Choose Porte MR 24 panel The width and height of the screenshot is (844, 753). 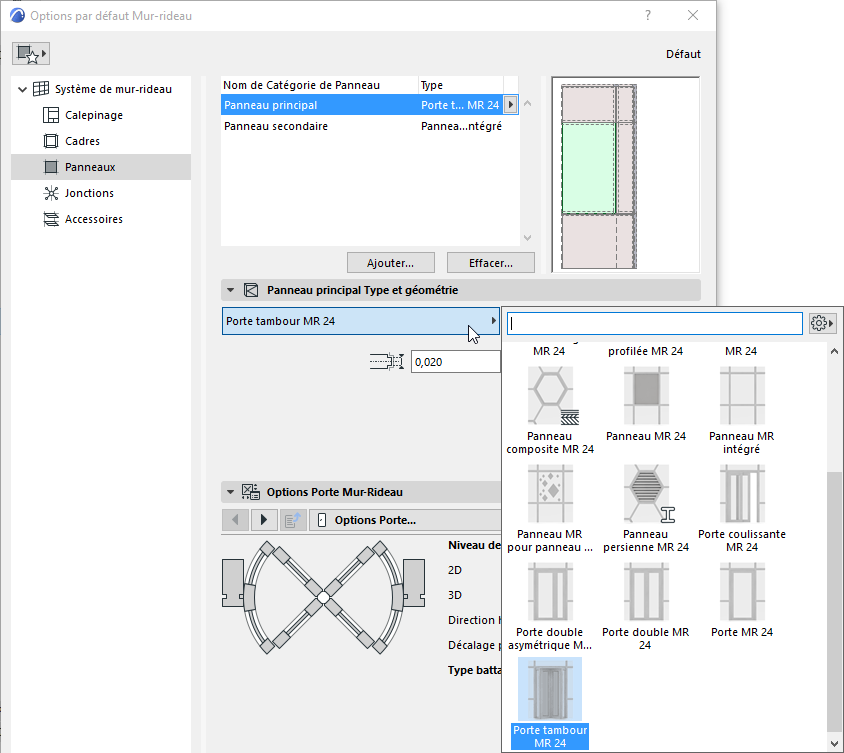pos(742,601)
